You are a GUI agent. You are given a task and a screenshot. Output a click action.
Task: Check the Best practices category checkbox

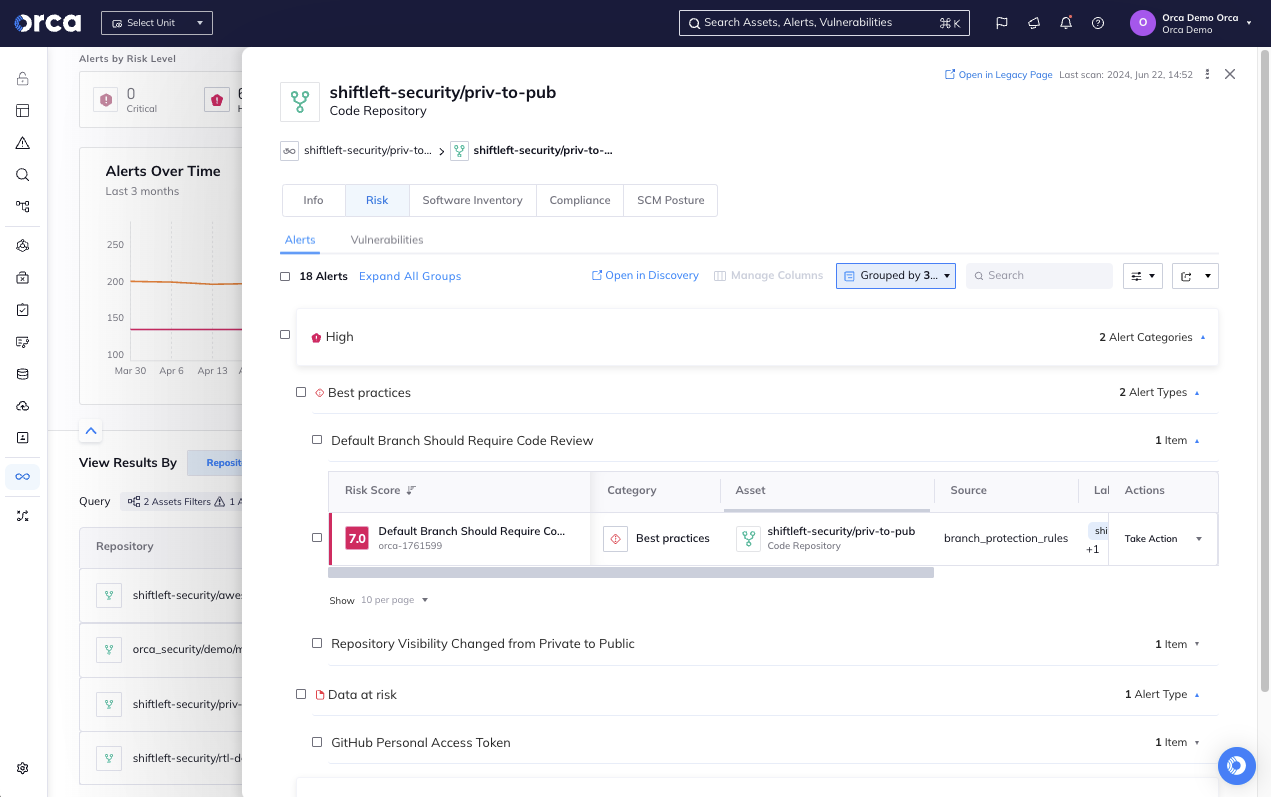301,392
